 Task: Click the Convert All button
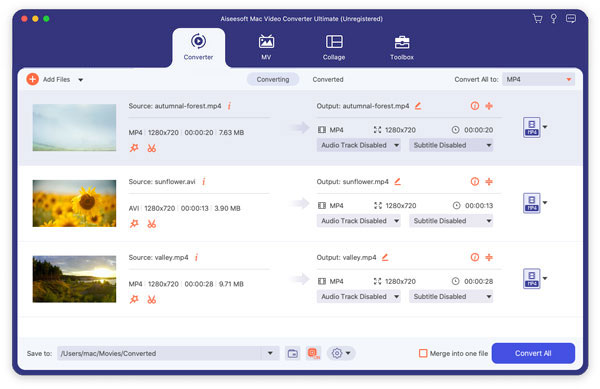533,353
